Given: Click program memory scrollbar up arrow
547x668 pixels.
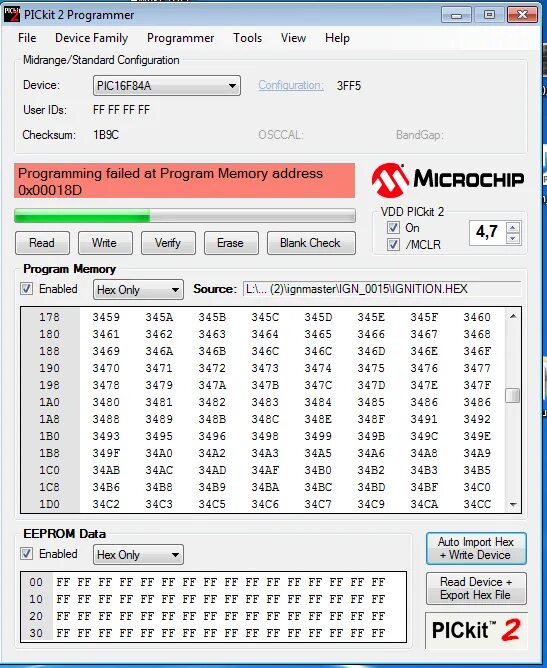Looking at the screenshot, I should [x=513, y=316].
